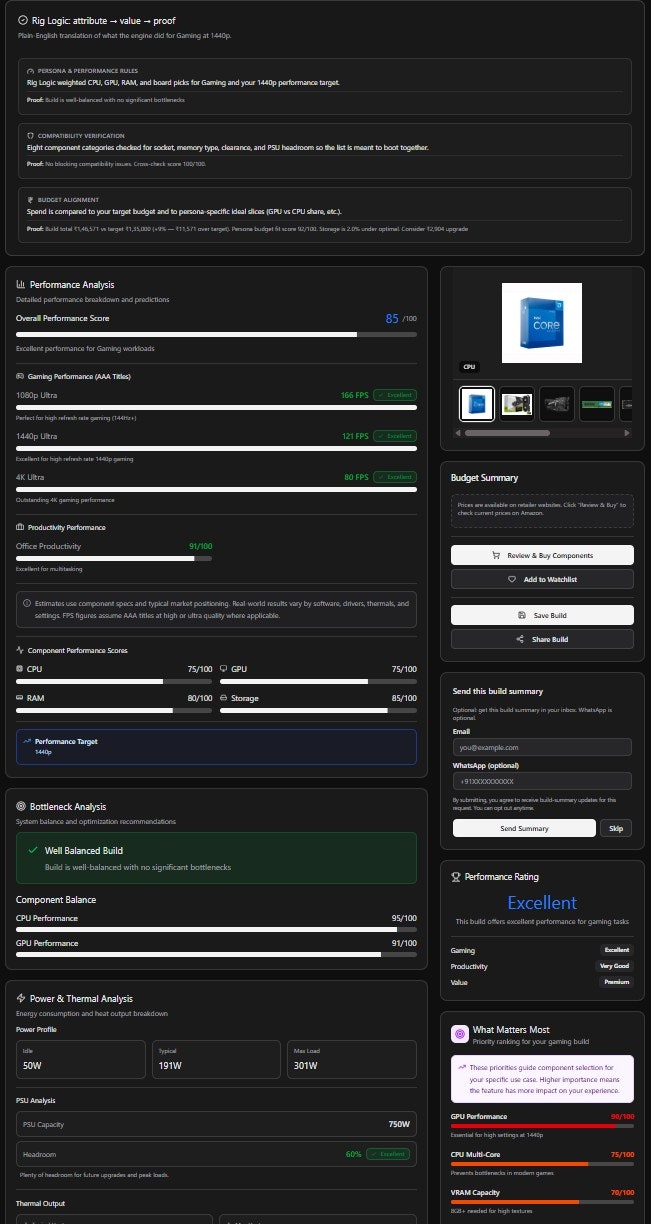Image resolution: width=651 pixels, height=1224 pixels.
Task: Click the 95/100 CPU Performance value
Action: point(404,918)
